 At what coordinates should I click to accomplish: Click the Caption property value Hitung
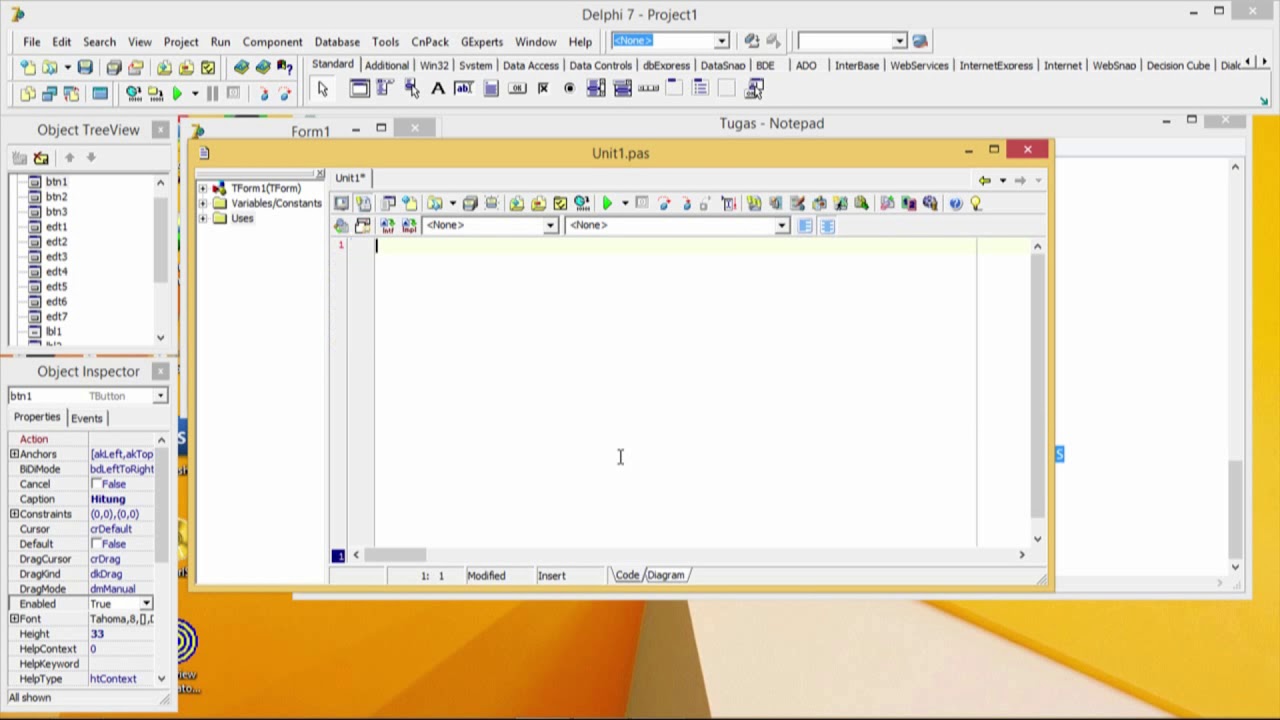tap(108, 499)
